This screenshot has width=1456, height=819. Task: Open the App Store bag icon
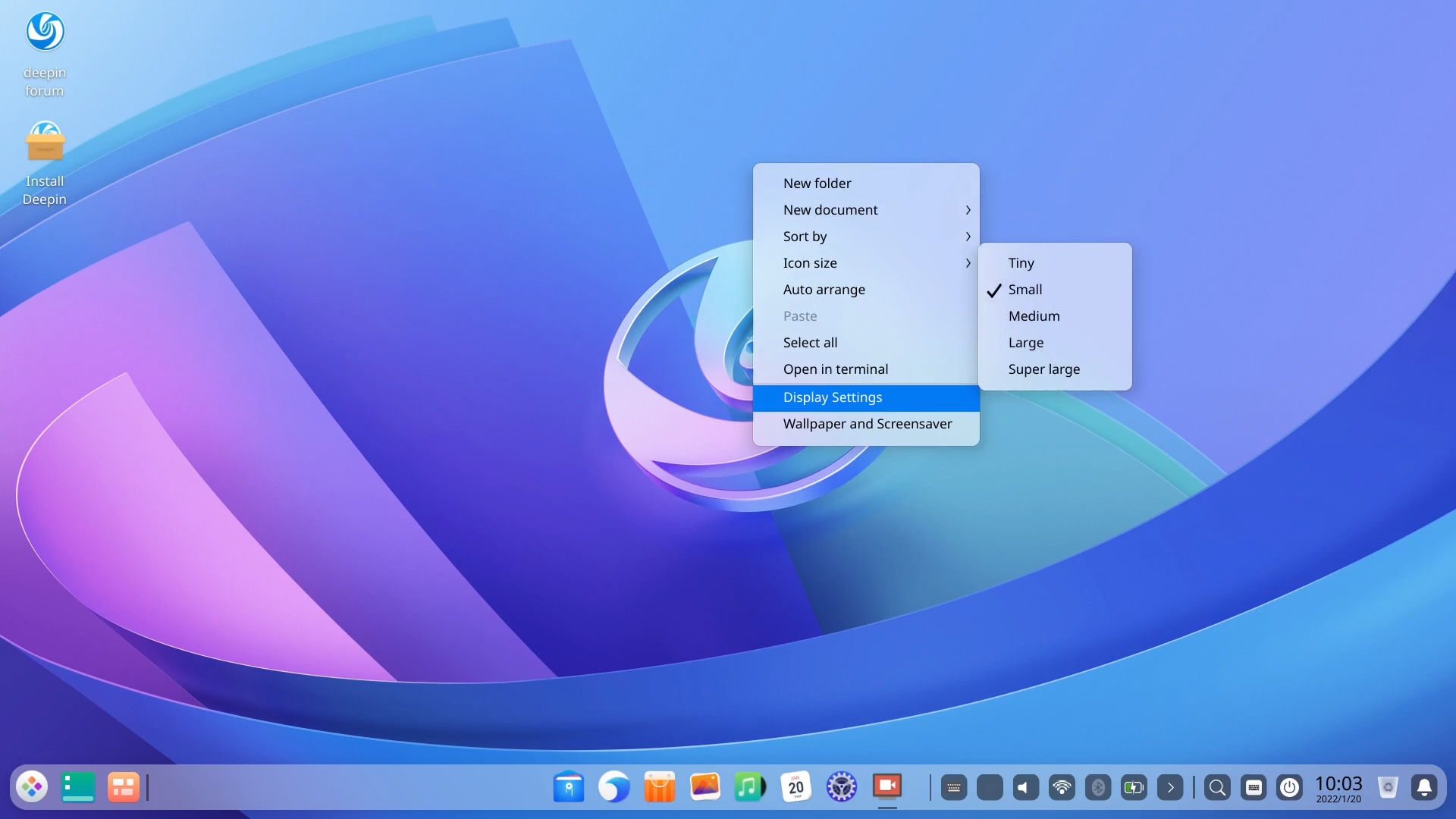coord(660,787)
